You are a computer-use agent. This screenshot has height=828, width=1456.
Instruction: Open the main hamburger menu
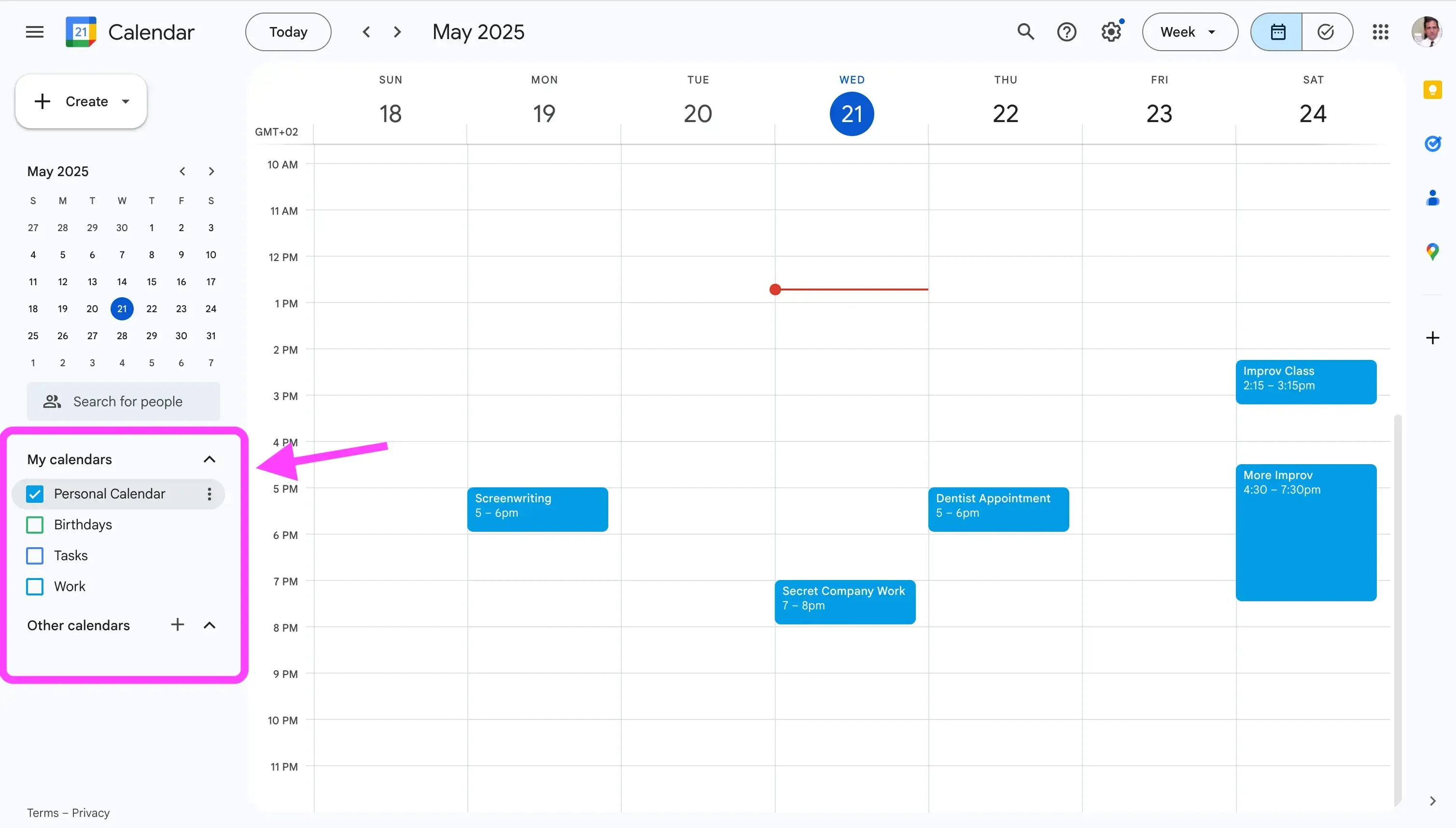[34, 31]
